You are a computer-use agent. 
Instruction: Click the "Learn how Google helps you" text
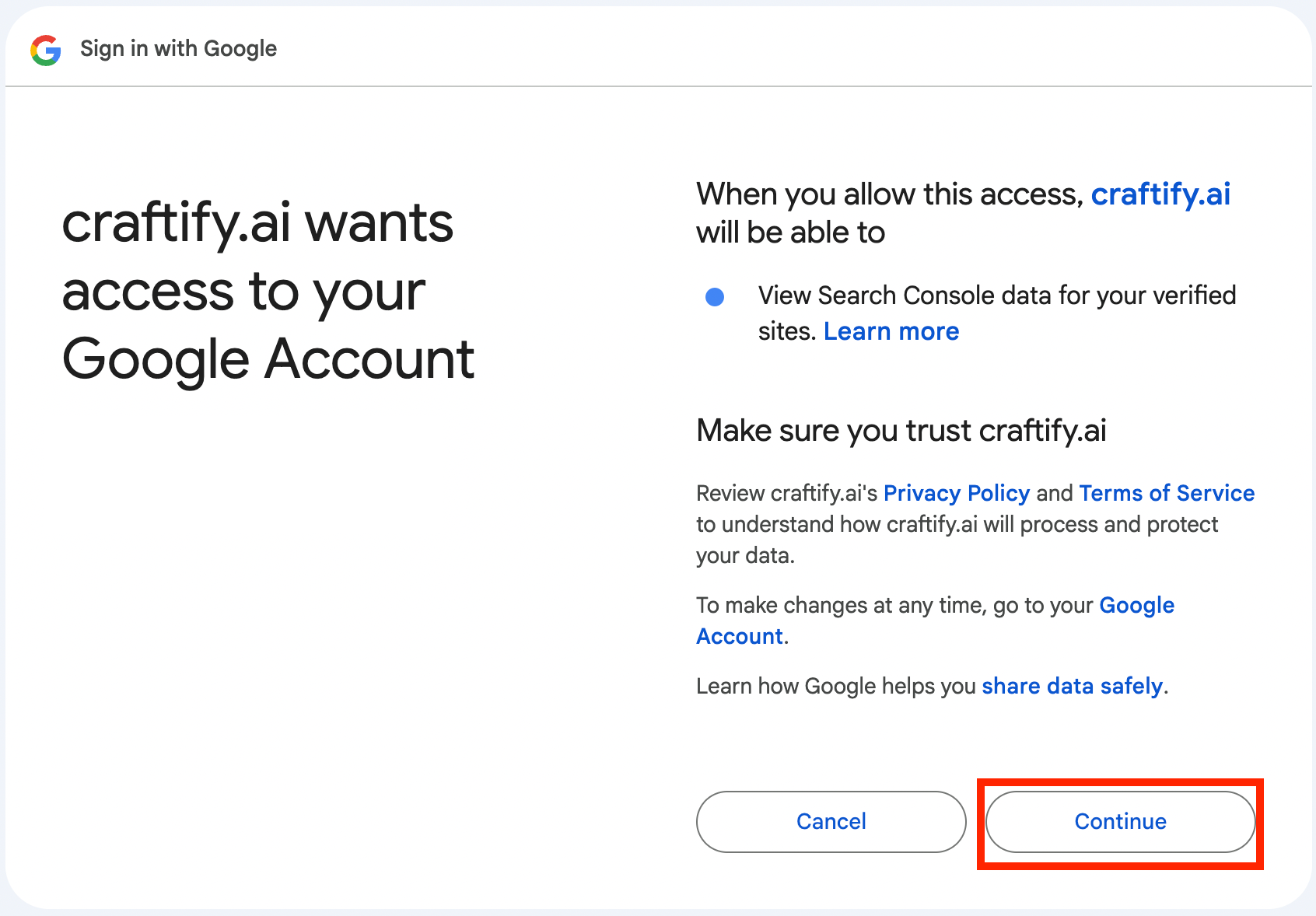point(836,686)
